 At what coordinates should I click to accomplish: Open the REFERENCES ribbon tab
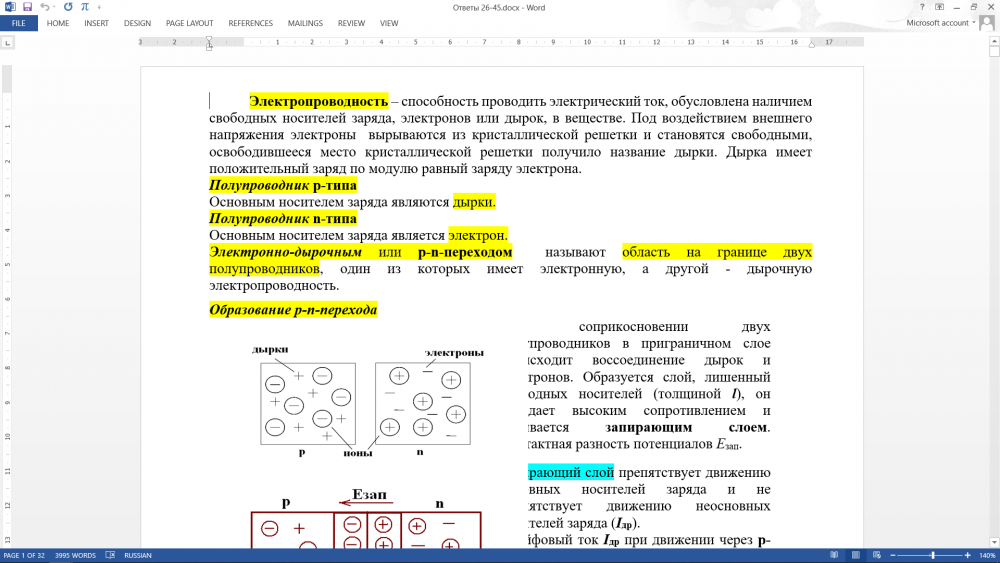(250, 23)
